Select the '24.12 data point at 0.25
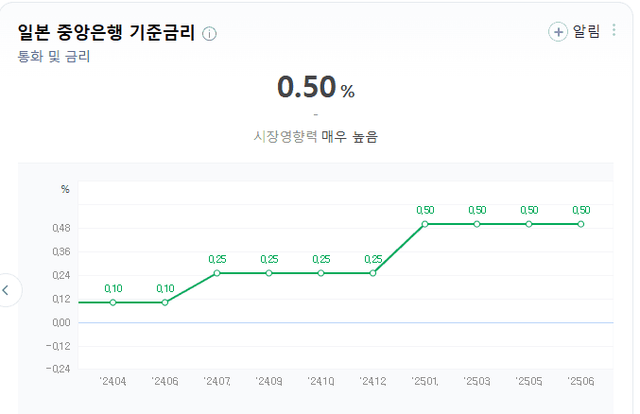 coord(373,272)
